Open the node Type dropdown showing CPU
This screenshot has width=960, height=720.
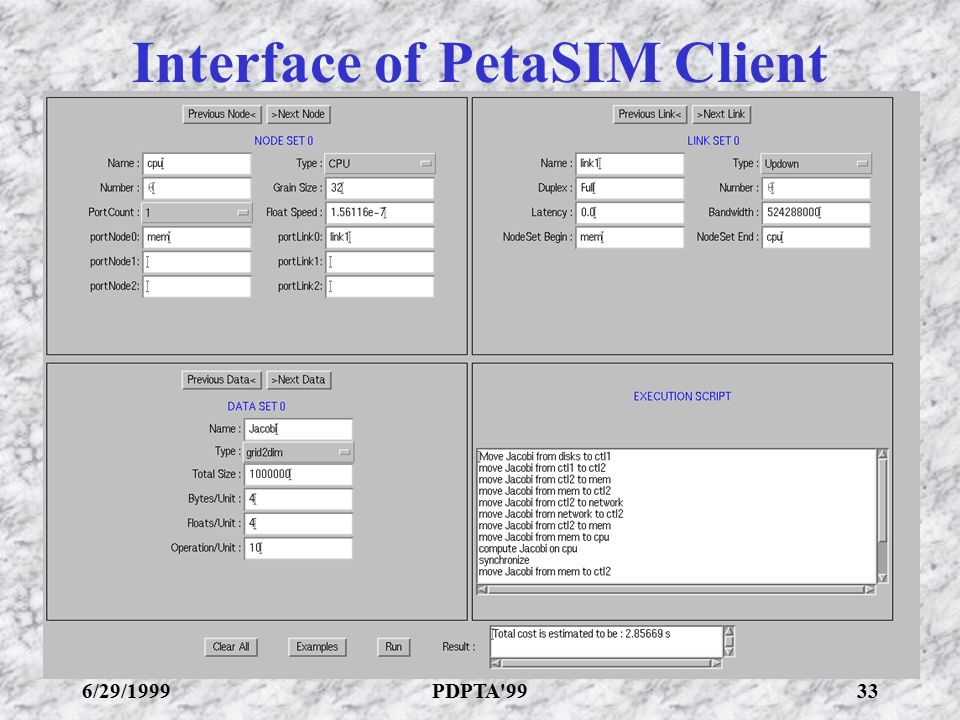click(x=380, y=163)
